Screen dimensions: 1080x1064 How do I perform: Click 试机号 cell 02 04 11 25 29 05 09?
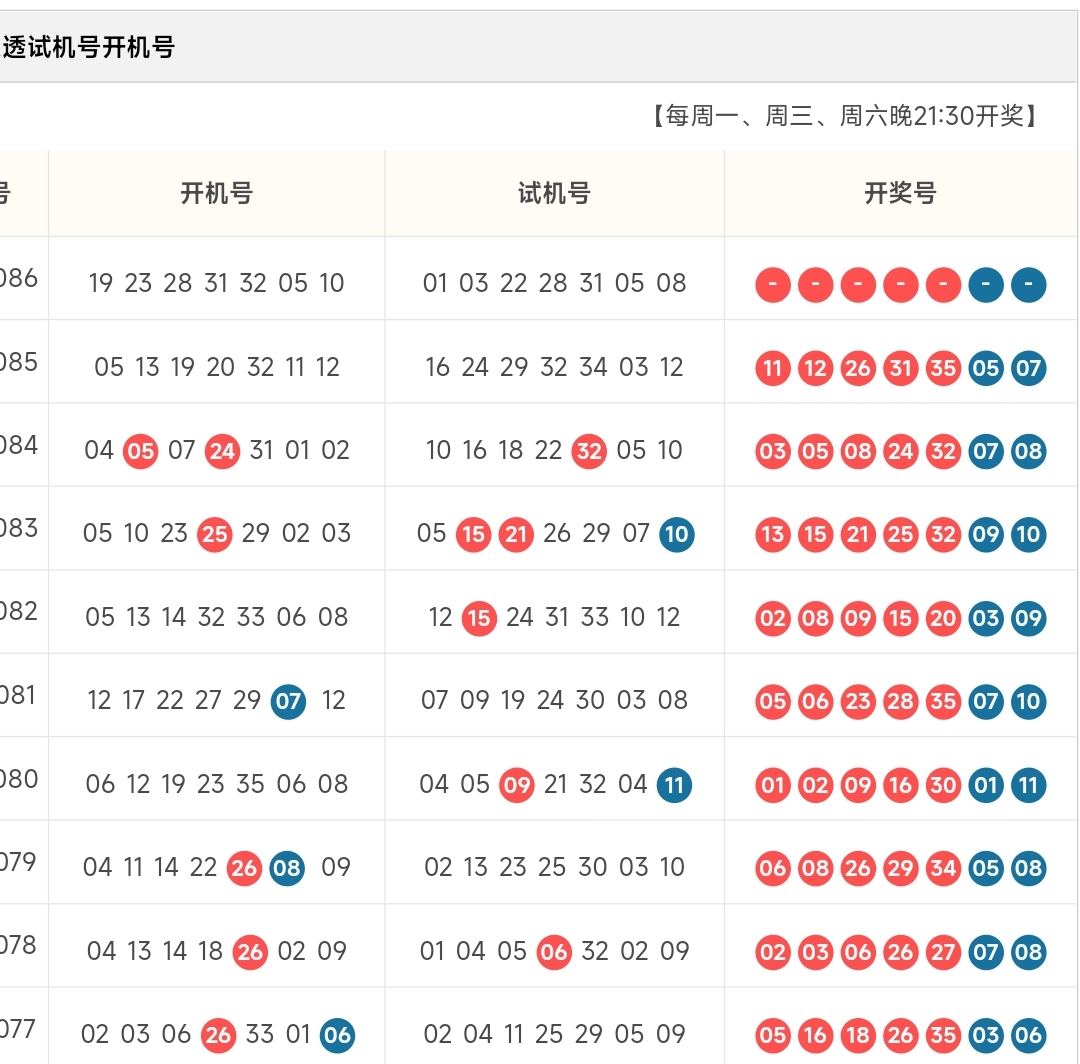coord(554,1034)
